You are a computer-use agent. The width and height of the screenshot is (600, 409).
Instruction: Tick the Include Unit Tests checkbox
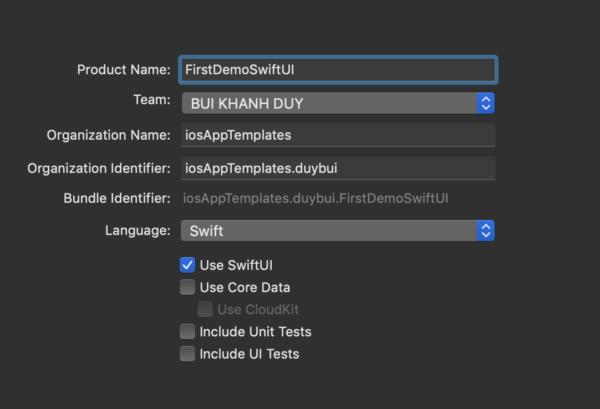187,331
